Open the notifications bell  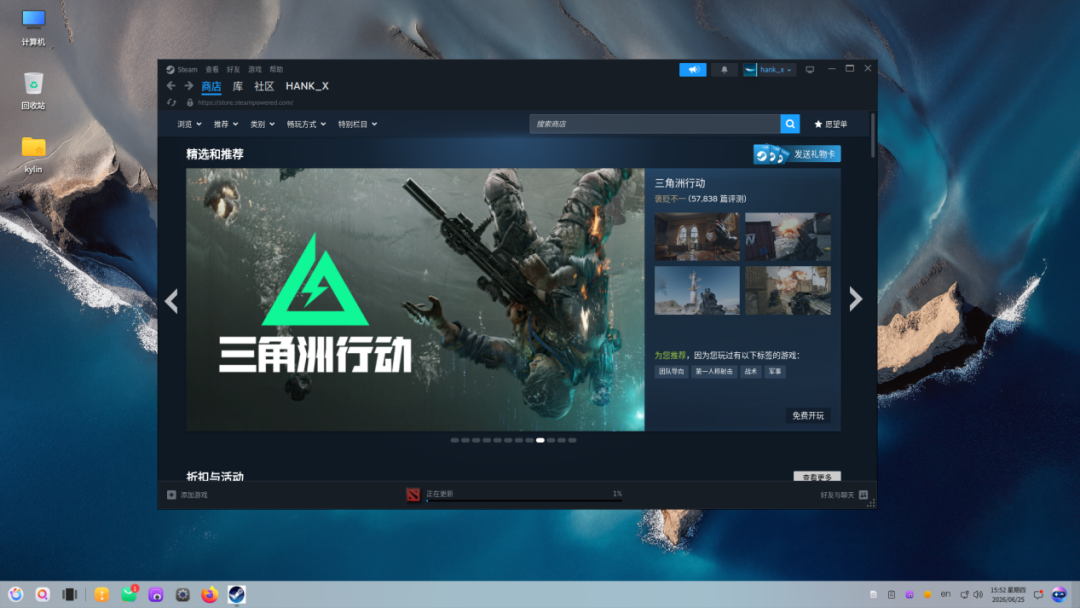tap(724, 70)
